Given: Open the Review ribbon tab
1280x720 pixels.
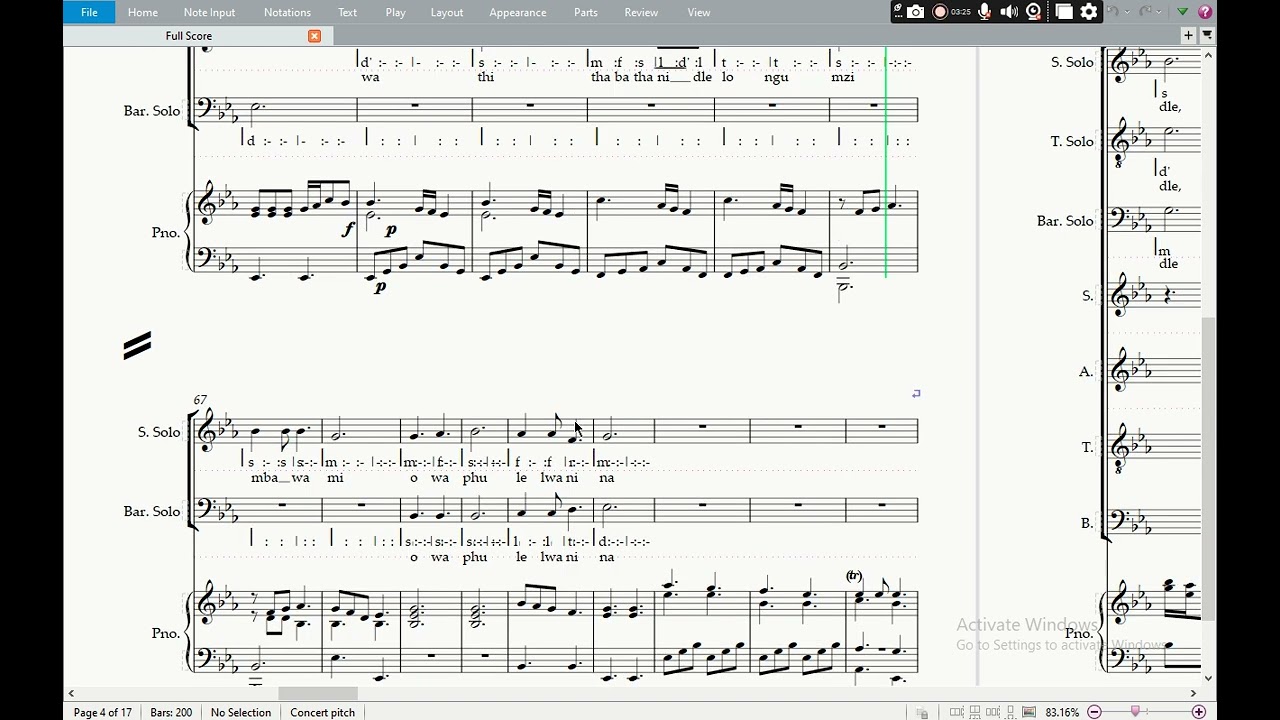Looking at the screenshot, I should (641, 12).
